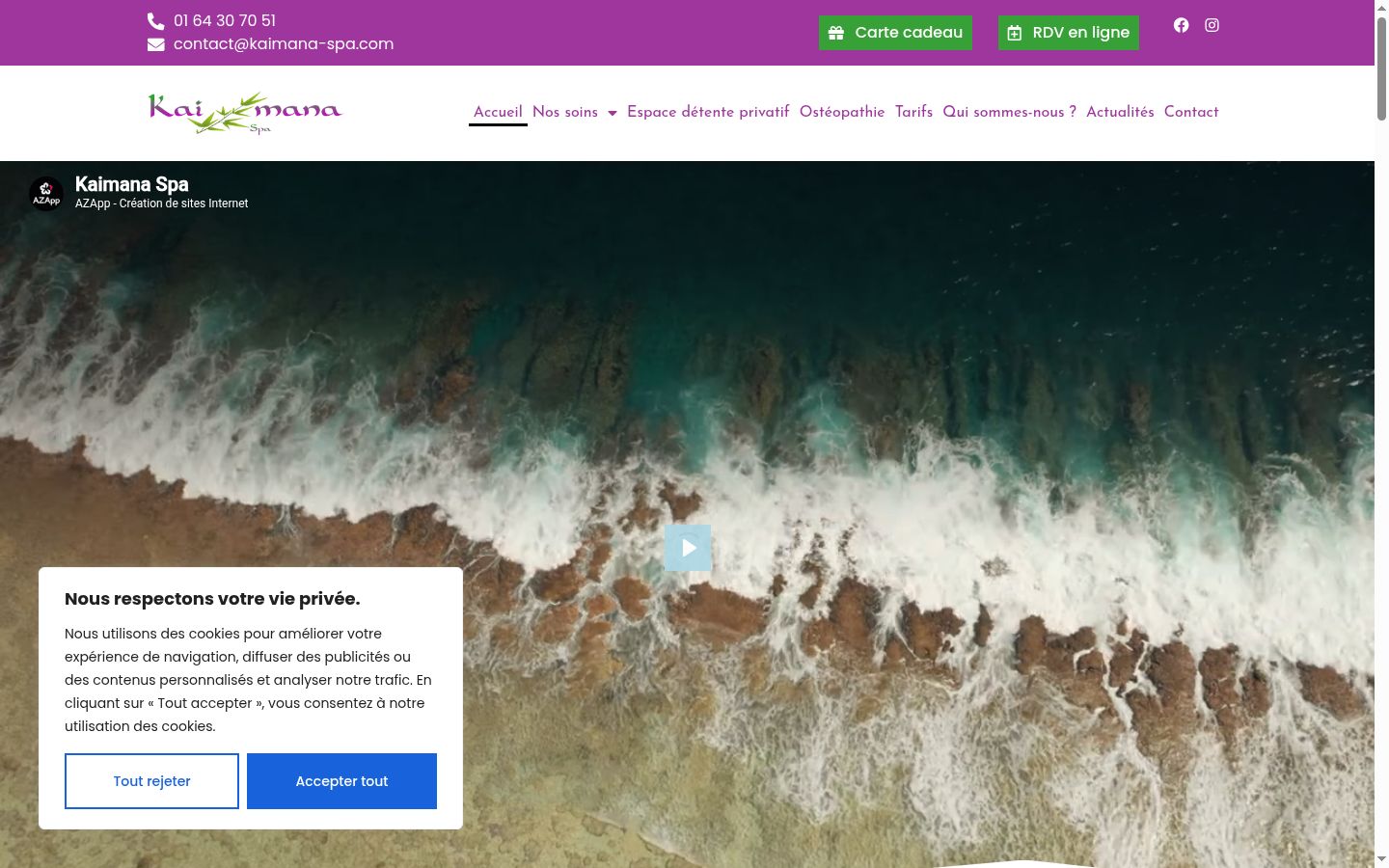Click the scrollbar down arrow
The width and height of the screenshot is (1389, 868).
tap(1381, 858)
